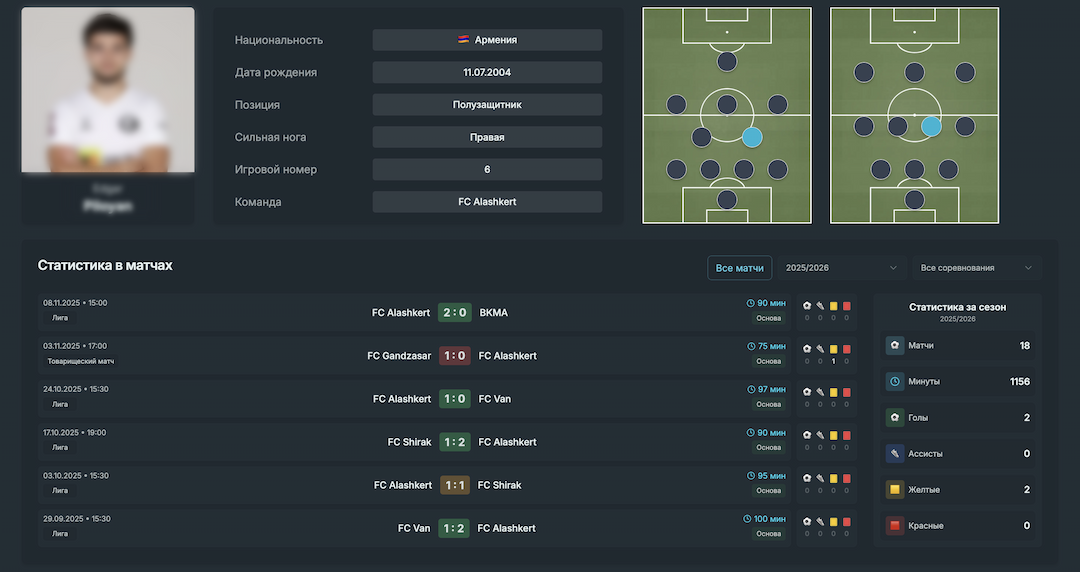
Task: Click the Матчи icon in season statistics
Action: point(895,346)
